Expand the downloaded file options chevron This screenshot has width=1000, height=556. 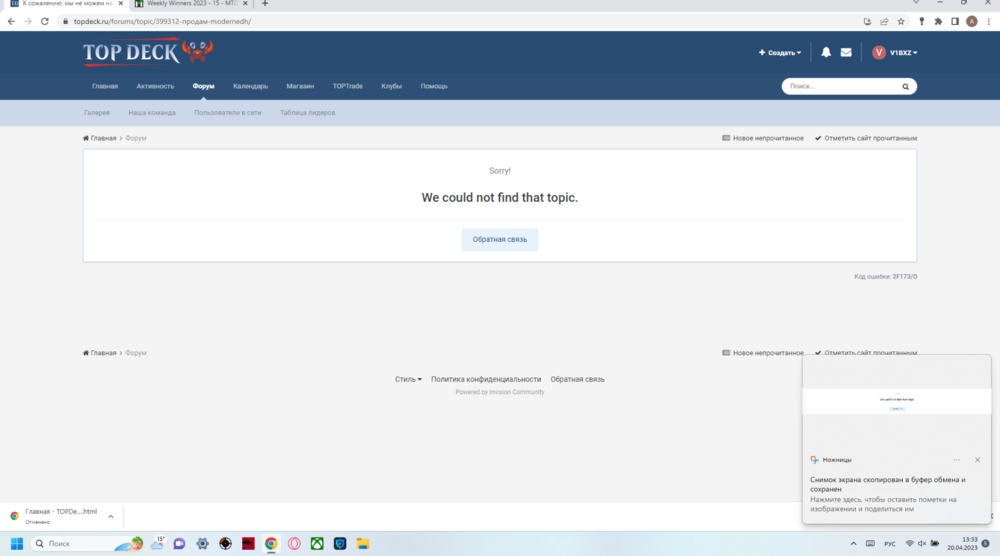pyautogui.click(x=111, y=517)
